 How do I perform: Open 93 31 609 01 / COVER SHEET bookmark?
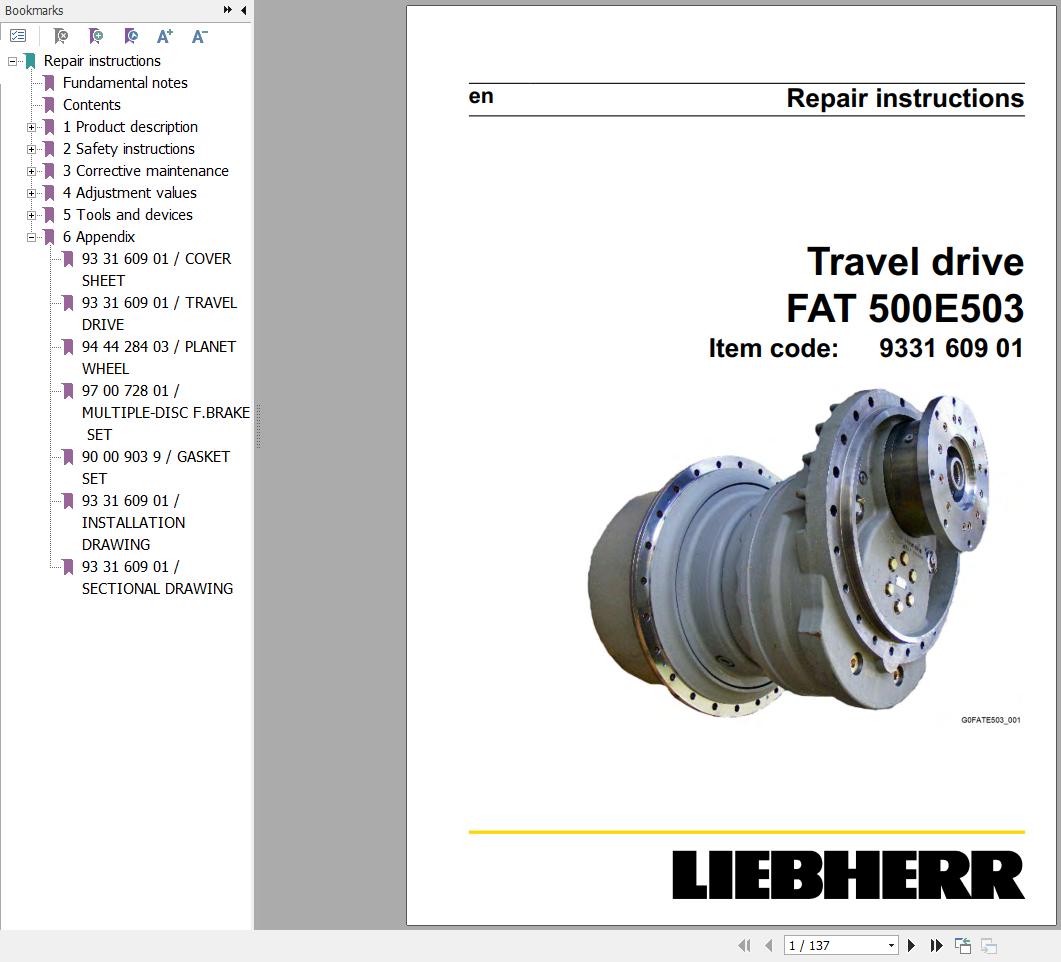tap(156, 269)
